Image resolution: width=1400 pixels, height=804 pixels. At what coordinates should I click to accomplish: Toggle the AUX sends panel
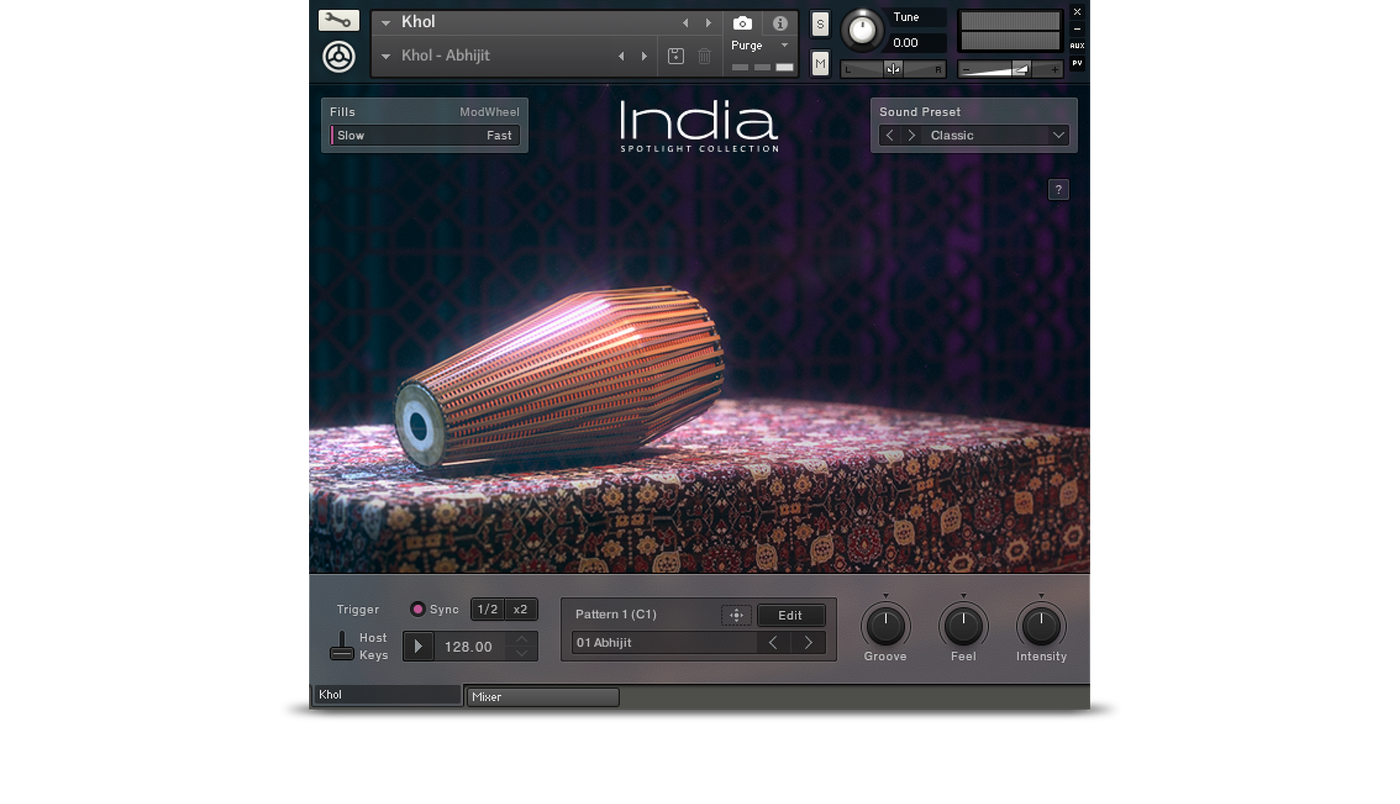(1077, 46)
